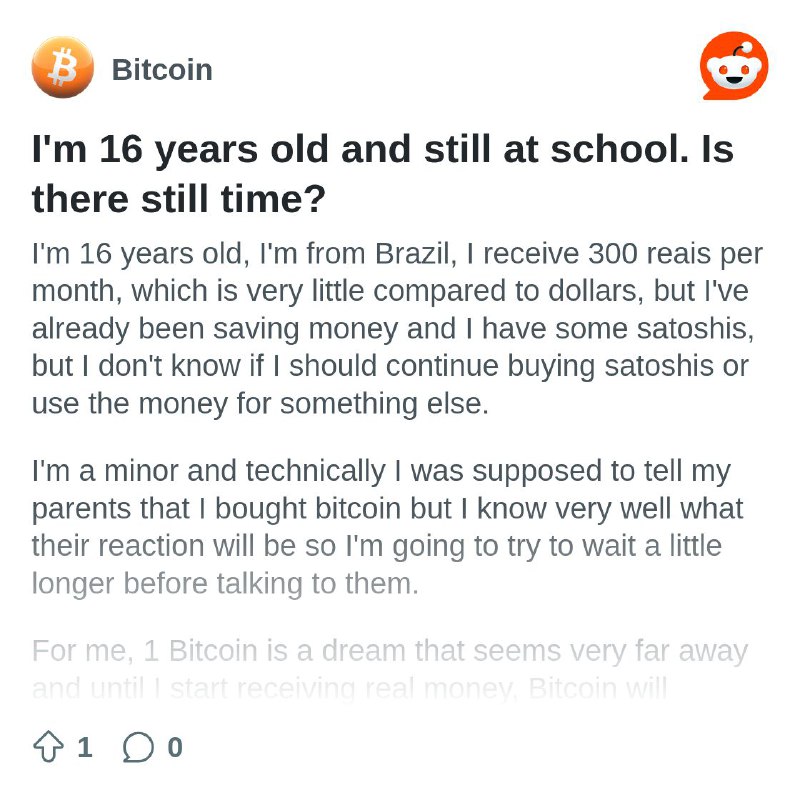
Task: Select the line 'already been saving money'
Action: click(x=393, y=329)
